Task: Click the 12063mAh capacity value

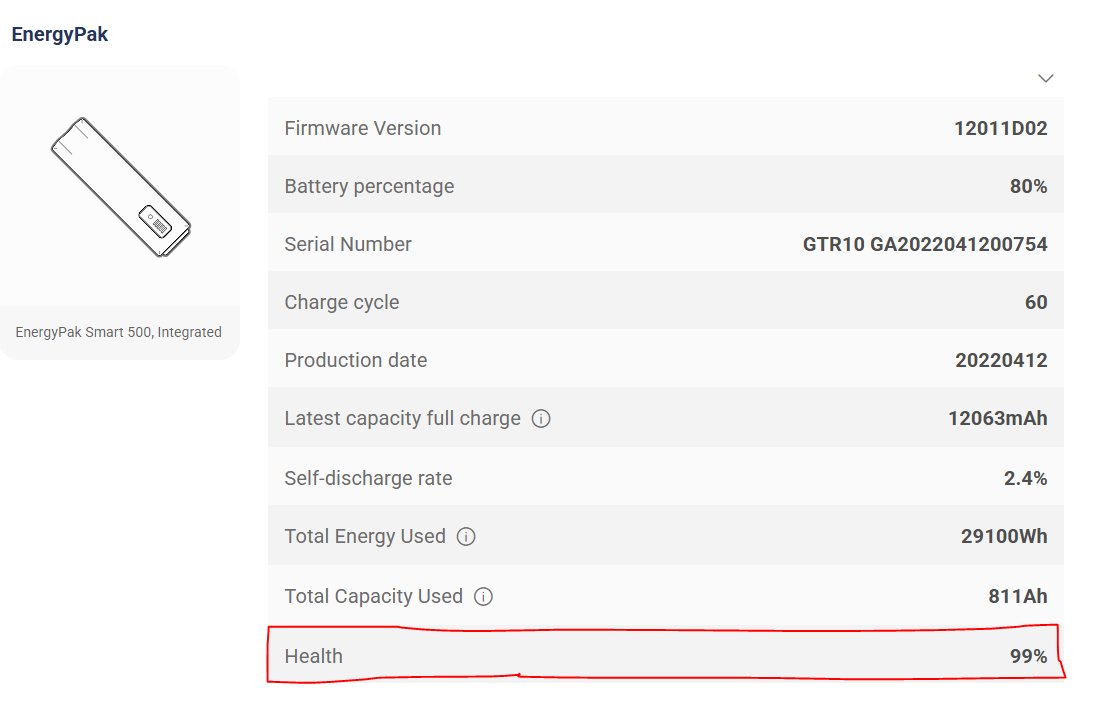Action: [997, 418]
